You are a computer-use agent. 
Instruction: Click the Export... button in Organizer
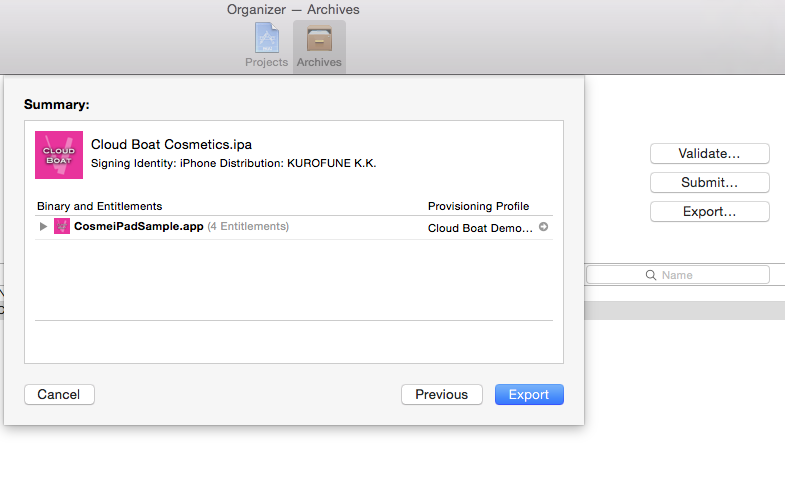pos(709,212)
